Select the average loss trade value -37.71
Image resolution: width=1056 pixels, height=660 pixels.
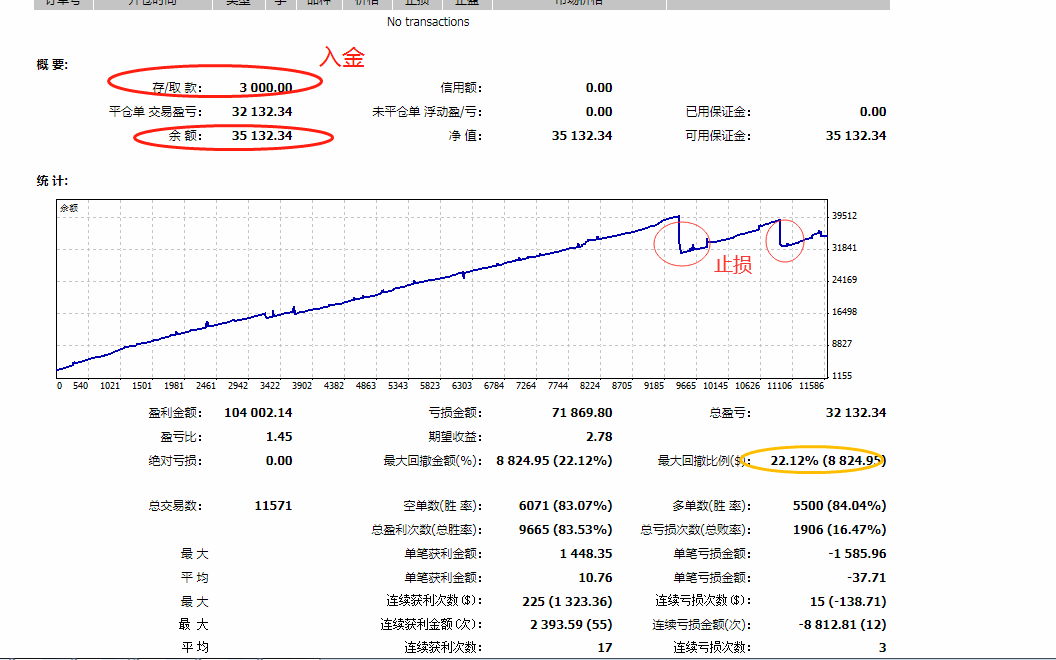[867, 578]
